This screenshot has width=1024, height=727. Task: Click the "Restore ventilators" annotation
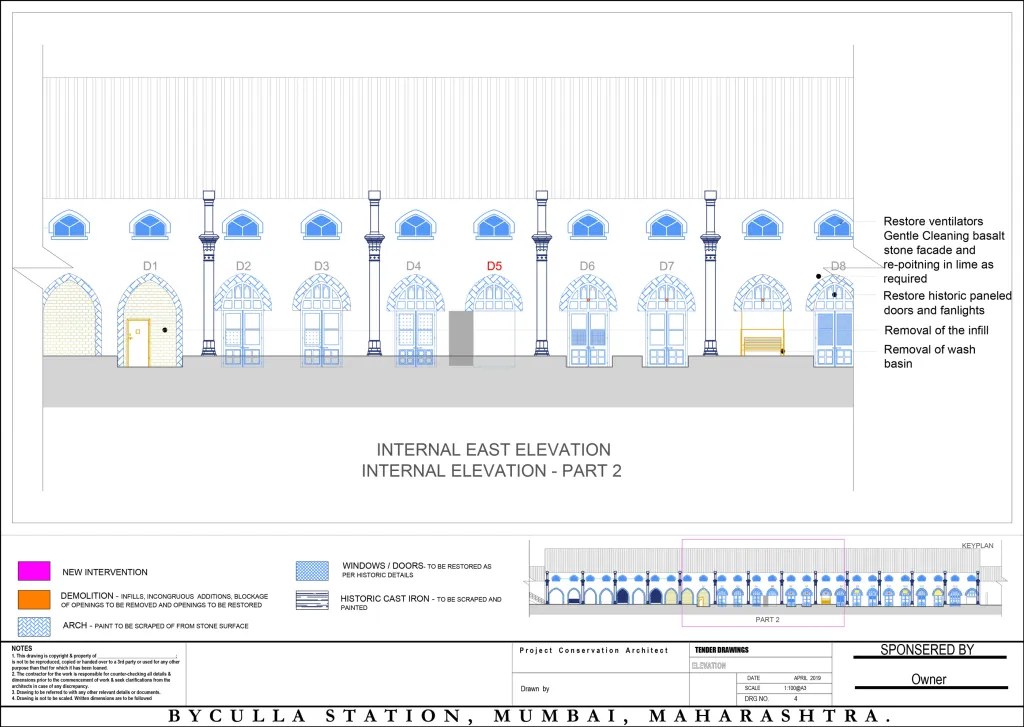933,221
